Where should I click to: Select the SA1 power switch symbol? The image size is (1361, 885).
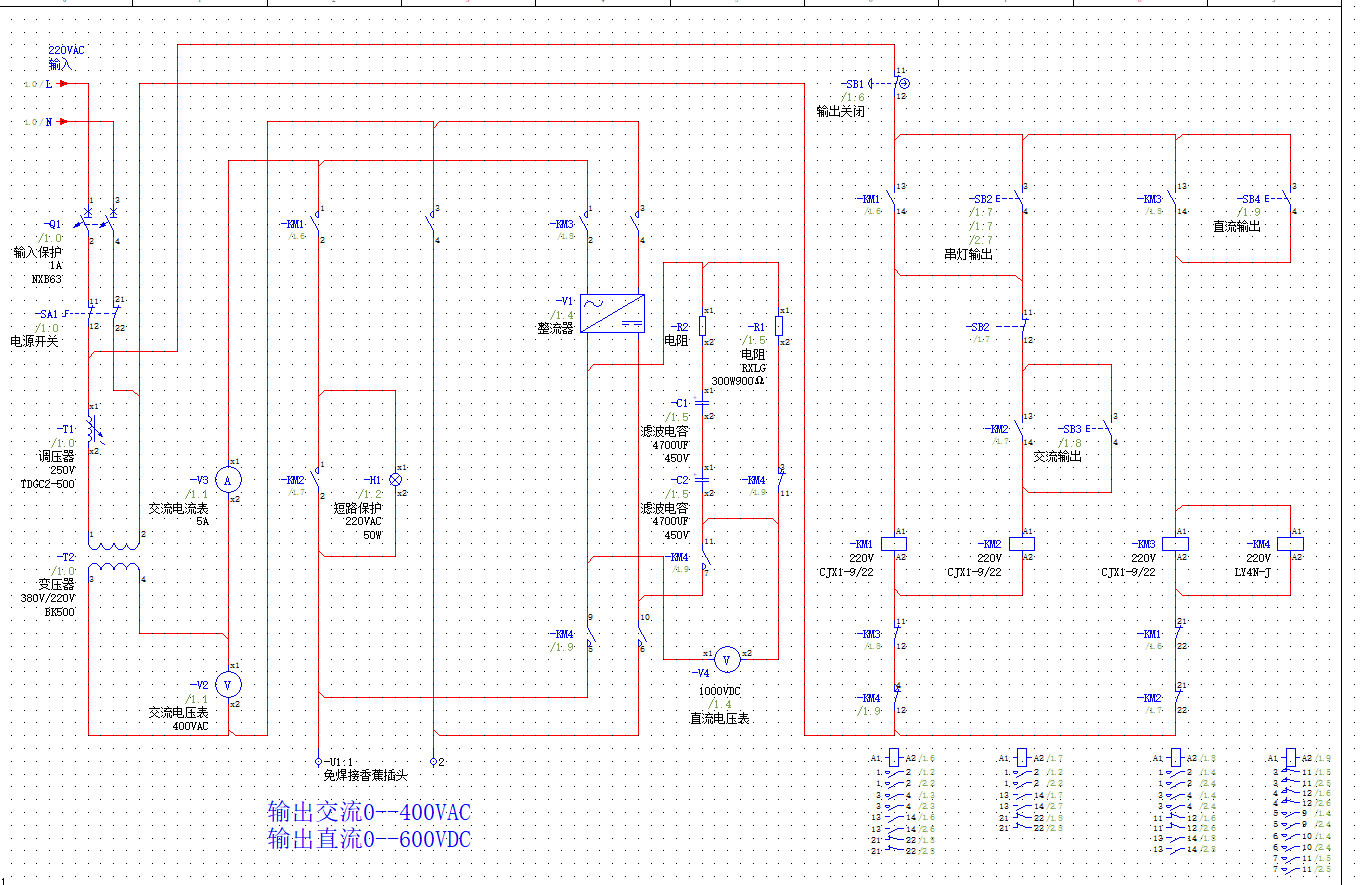click(x=102, y=314)
